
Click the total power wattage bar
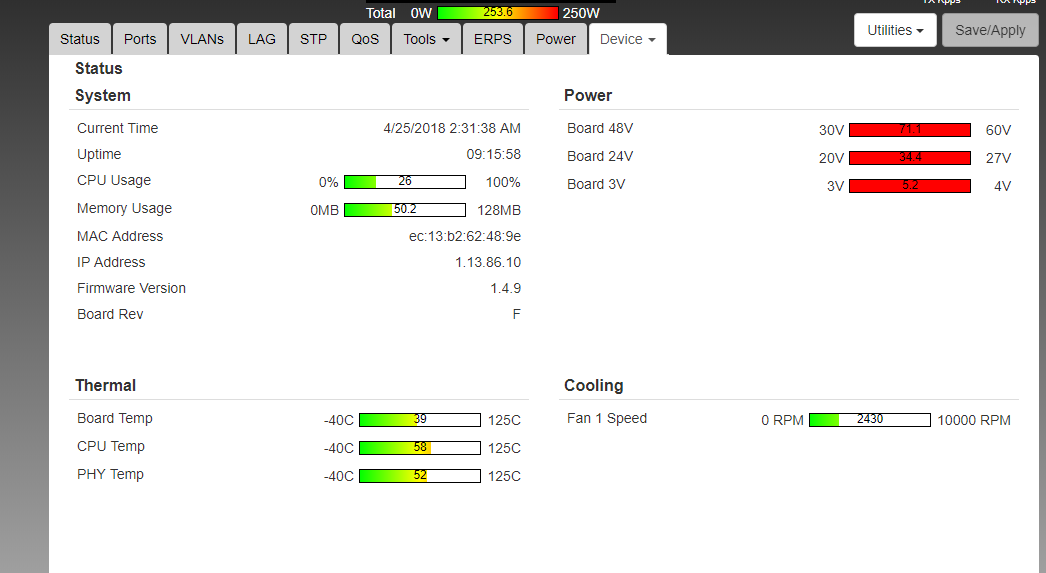[x=497, y=13]
